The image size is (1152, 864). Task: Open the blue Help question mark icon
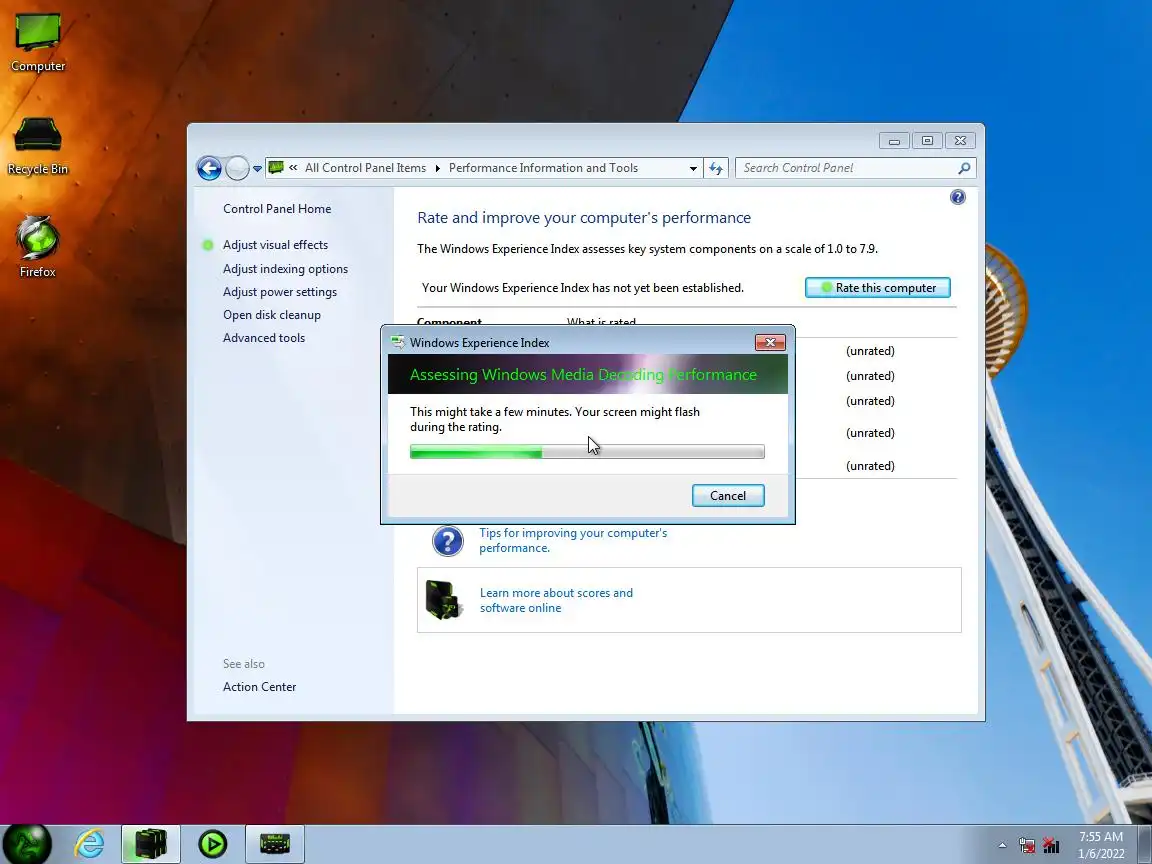coord(957,197)
